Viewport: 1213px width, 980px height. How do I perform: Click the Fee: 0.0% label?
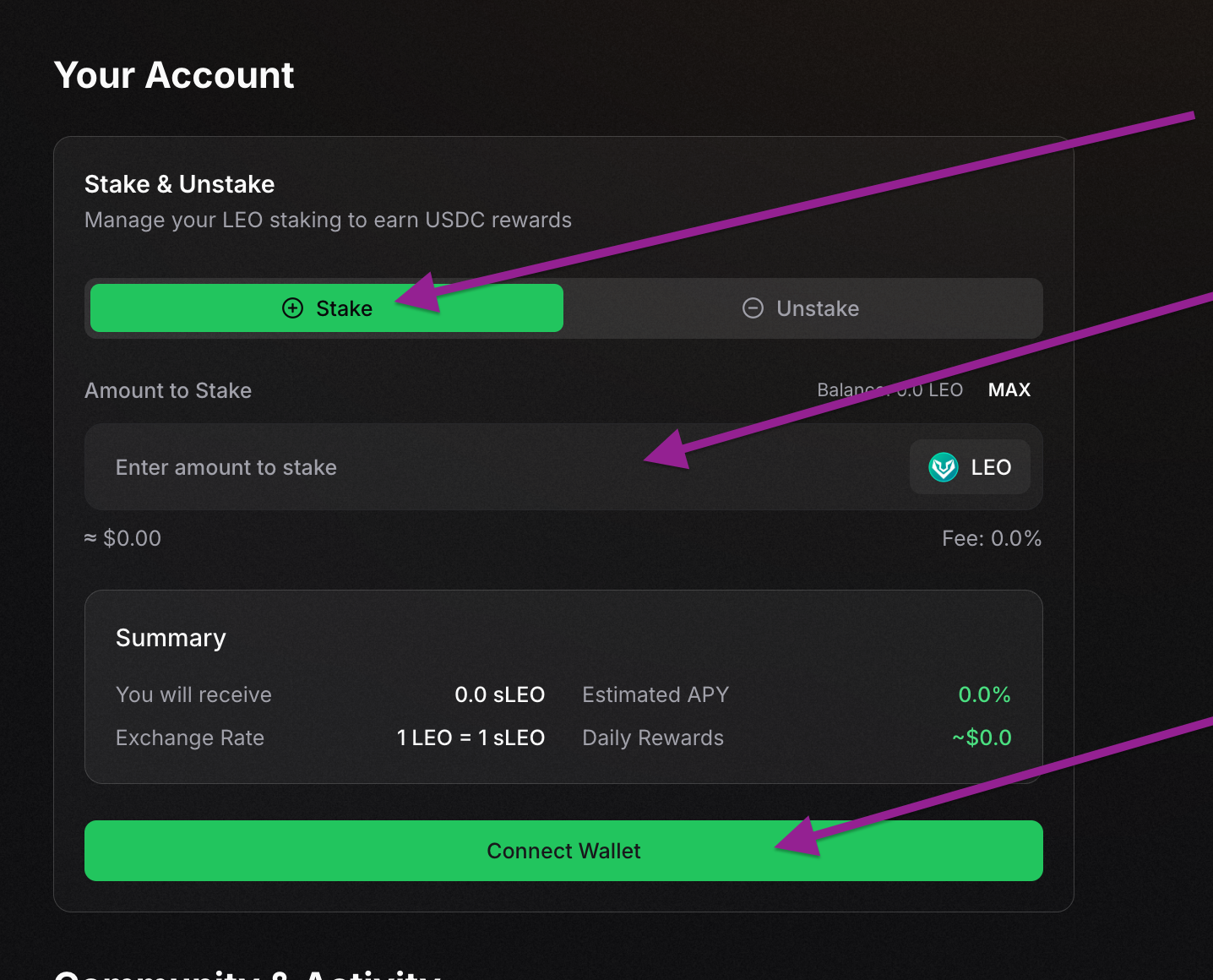tap(991, 539)
